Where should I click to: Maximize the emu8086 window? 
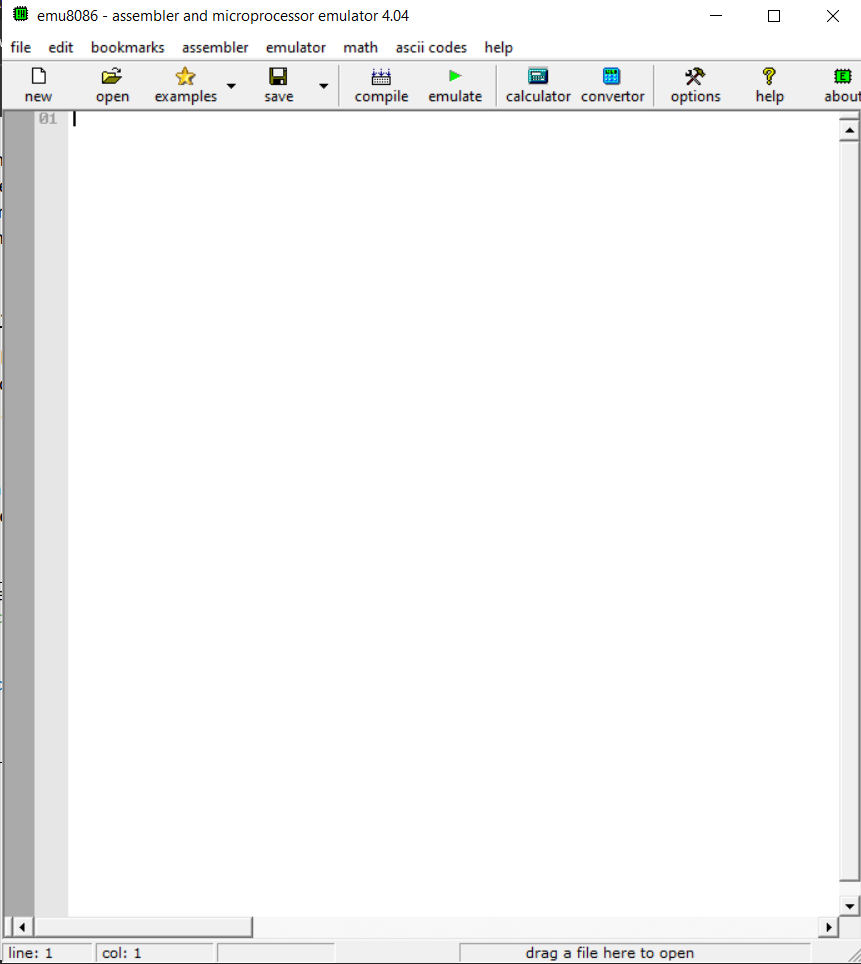[x=774, y=15]
